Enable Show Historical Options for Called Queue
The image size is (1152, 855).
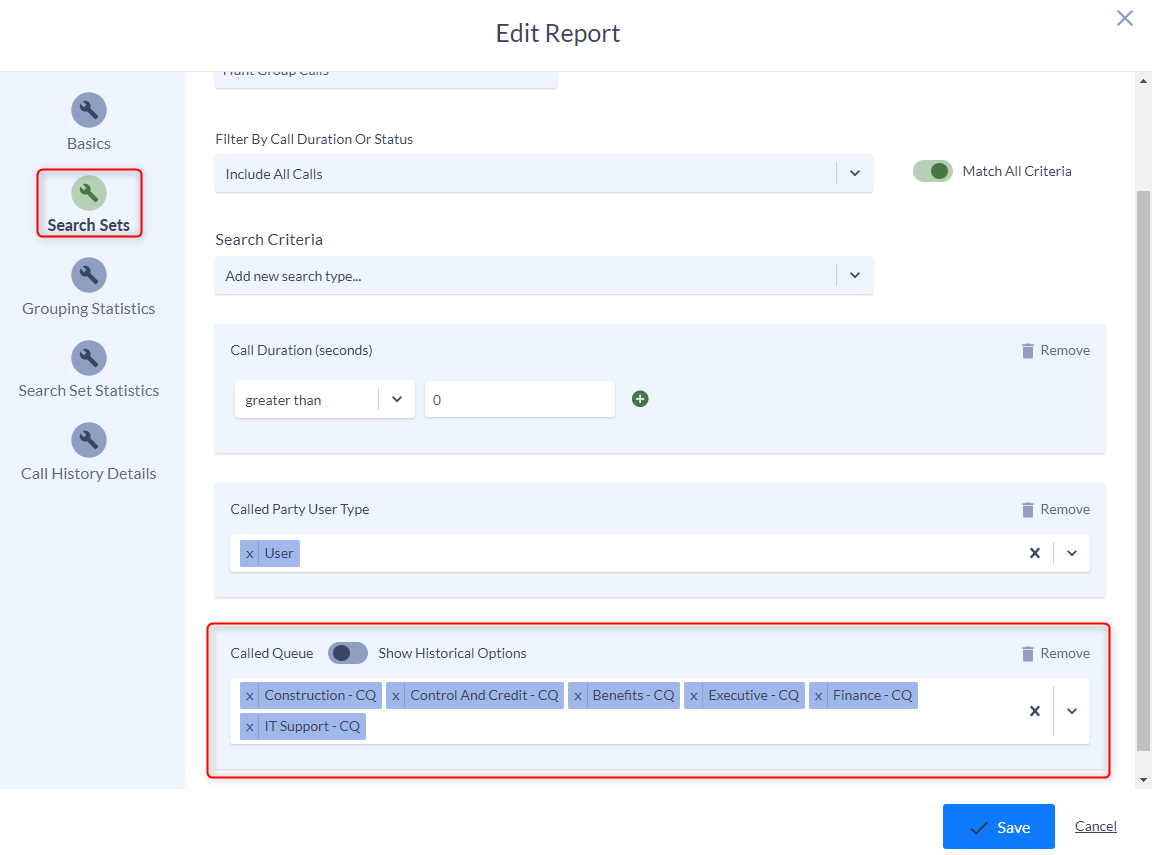pos(347,653)
